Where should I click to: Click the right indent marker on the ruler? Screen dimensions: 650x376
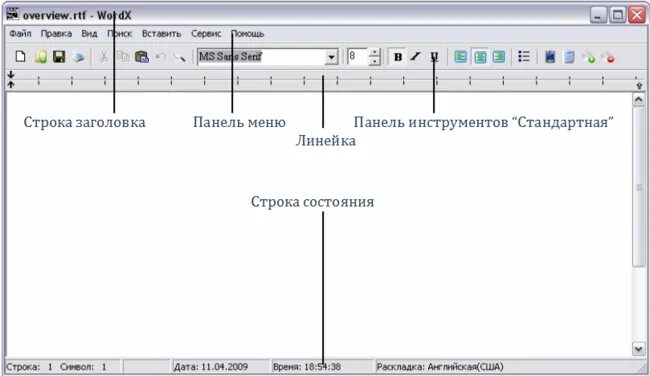click(x=639, y=85)
